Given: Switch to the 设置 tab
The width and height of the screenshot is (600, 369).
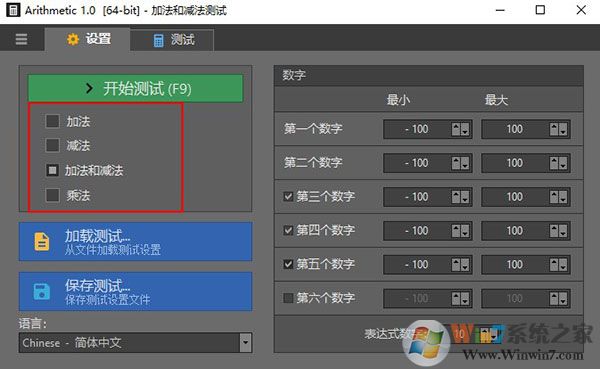Looking at the screenshot, I should click(88, 39).
